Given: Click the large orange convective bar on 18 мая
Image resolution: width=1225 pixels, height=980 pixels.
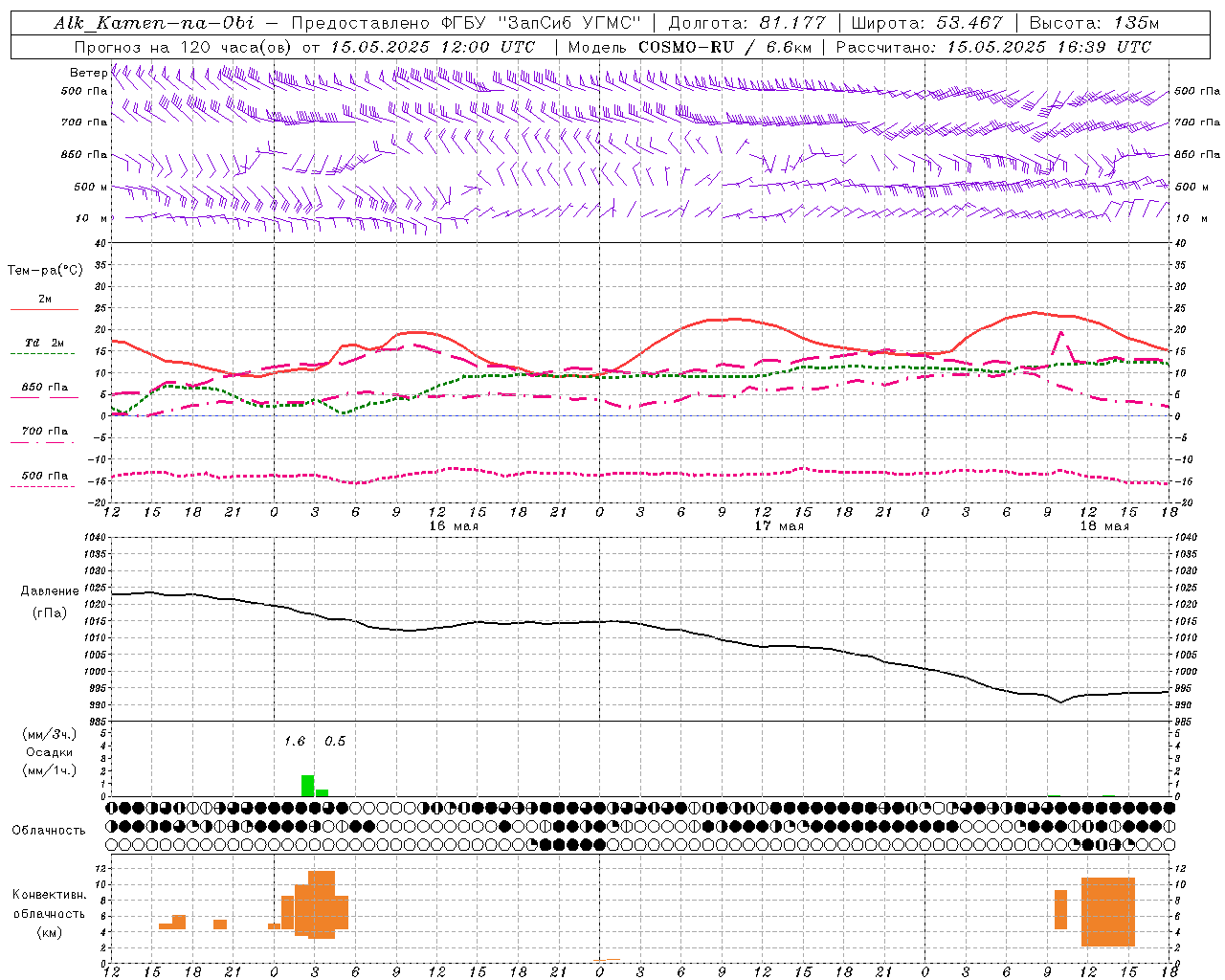Looking at the screenshot, I should pos(1108,912).
